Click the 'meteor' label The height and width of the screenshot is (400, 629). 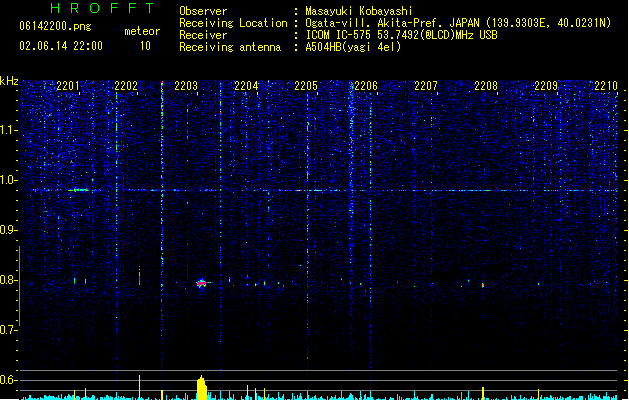(142, 31)
